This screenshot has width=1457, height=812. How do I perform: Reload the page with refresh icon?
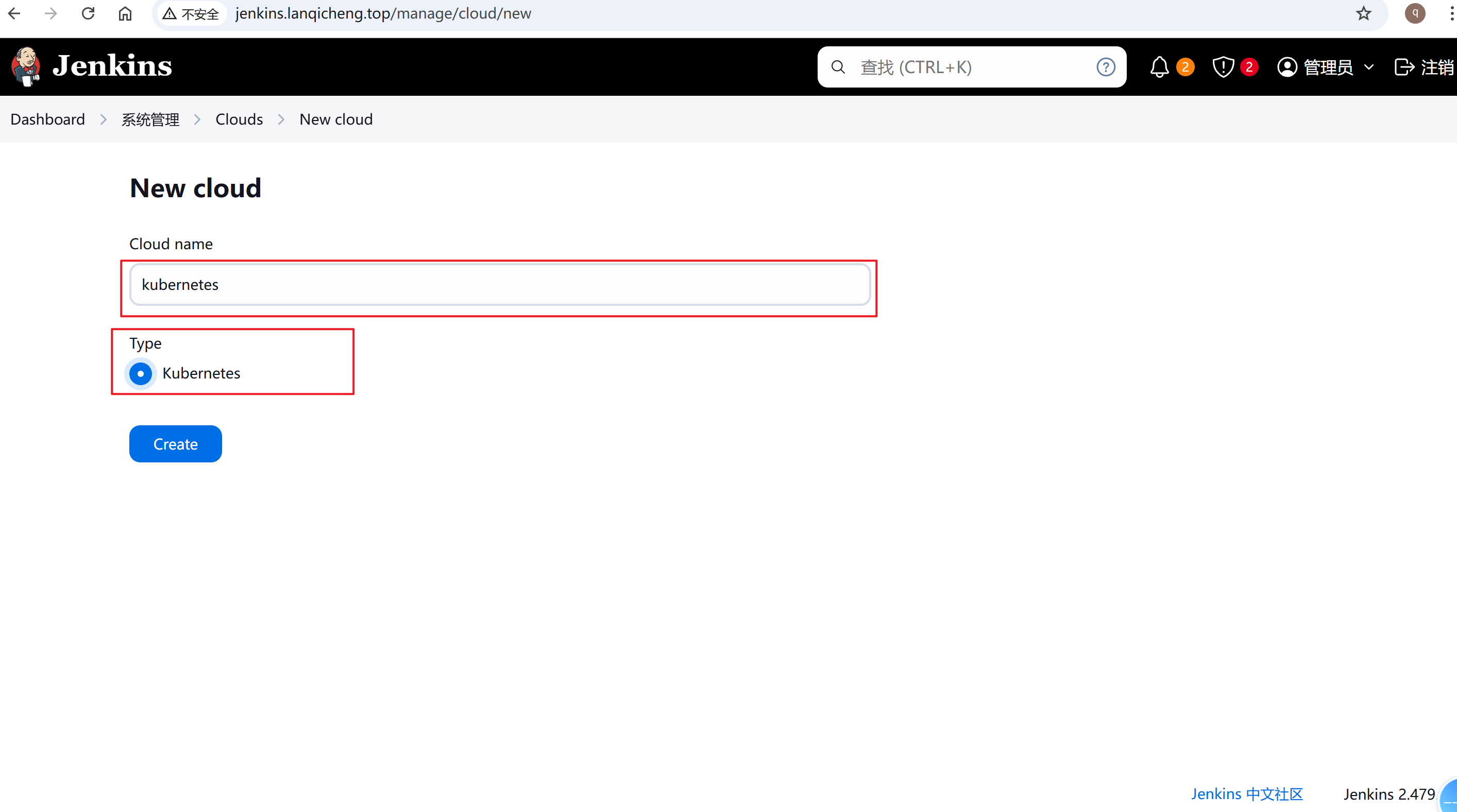click(x=88, y=13)
